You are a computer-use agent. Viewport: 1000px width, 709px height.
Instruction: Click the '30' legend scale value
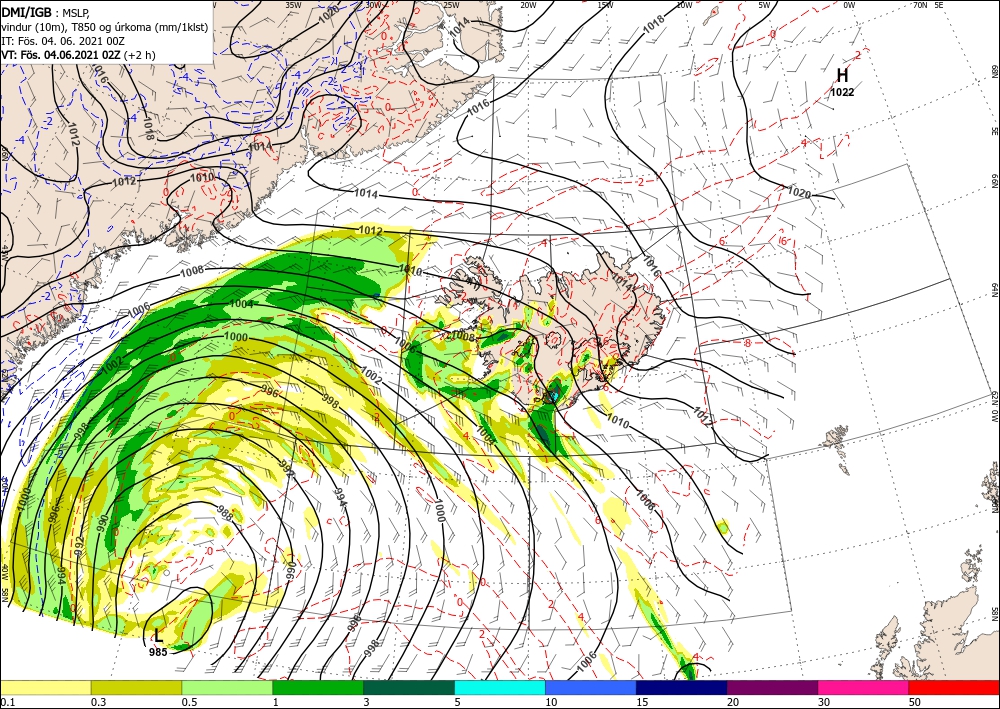tap(824, 702)
